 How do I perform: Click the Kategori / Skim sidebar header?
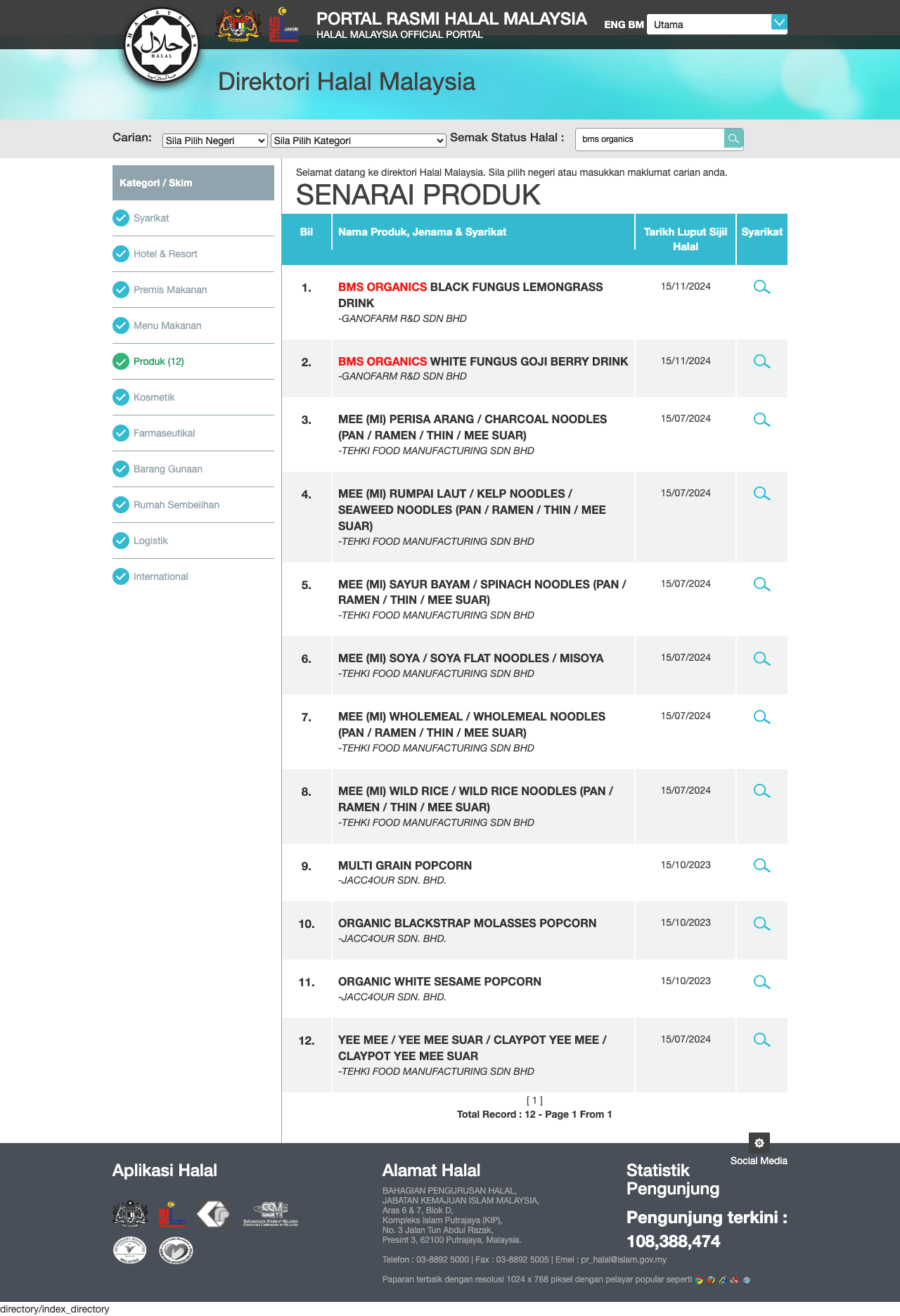point(193,183)
